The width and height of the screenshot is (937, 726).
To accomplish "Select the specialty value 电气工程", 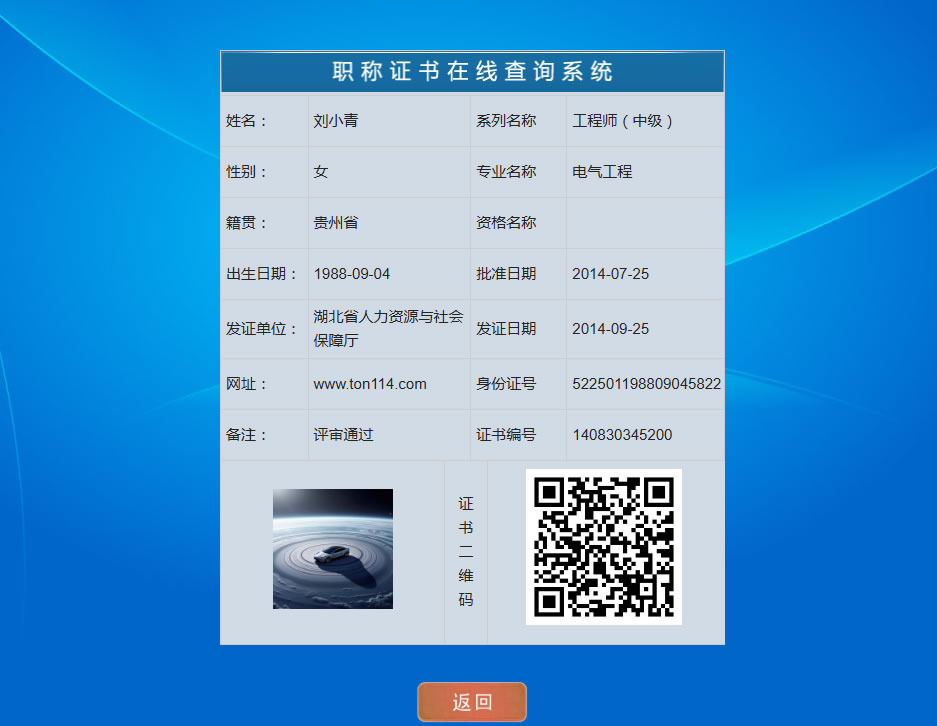I will coord(602,172).
